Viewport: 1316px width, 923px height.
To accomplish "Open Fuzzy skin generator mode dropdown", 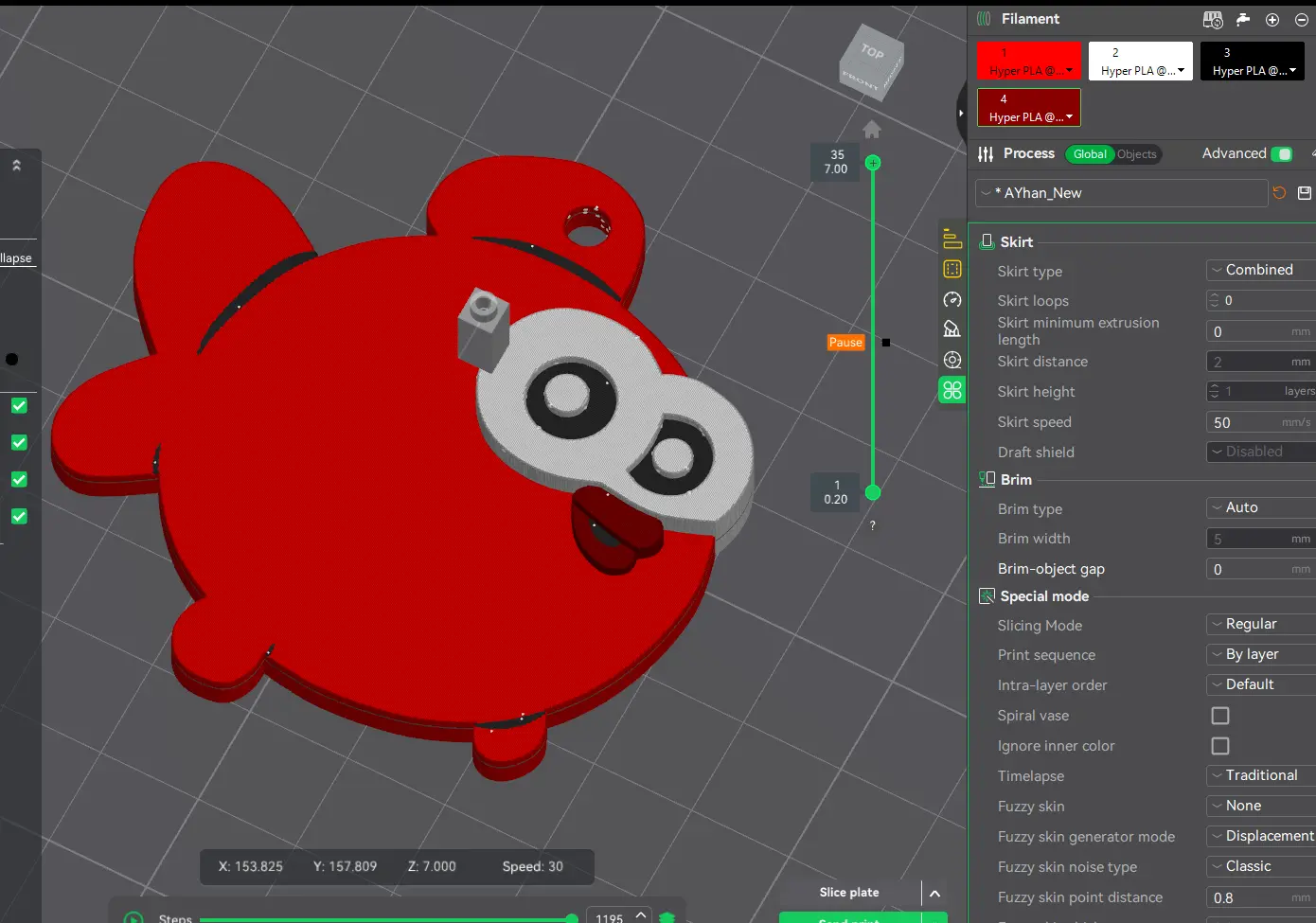I will tap(1261, 836).
